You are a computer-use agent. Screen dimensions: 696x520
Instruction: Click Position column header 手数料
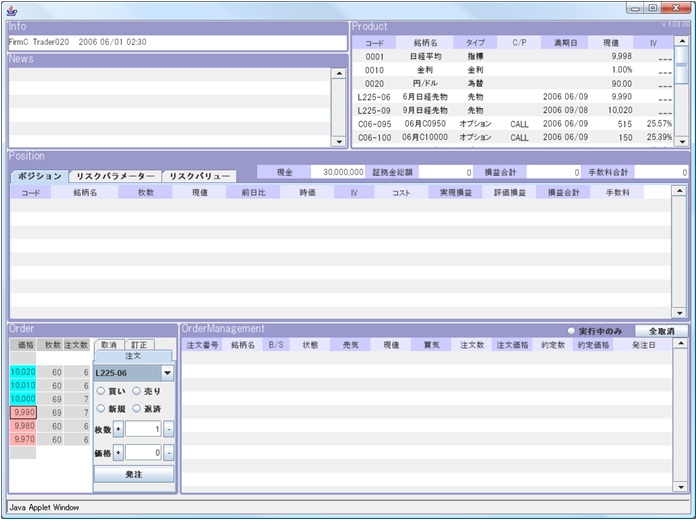(x=617, y=193)
